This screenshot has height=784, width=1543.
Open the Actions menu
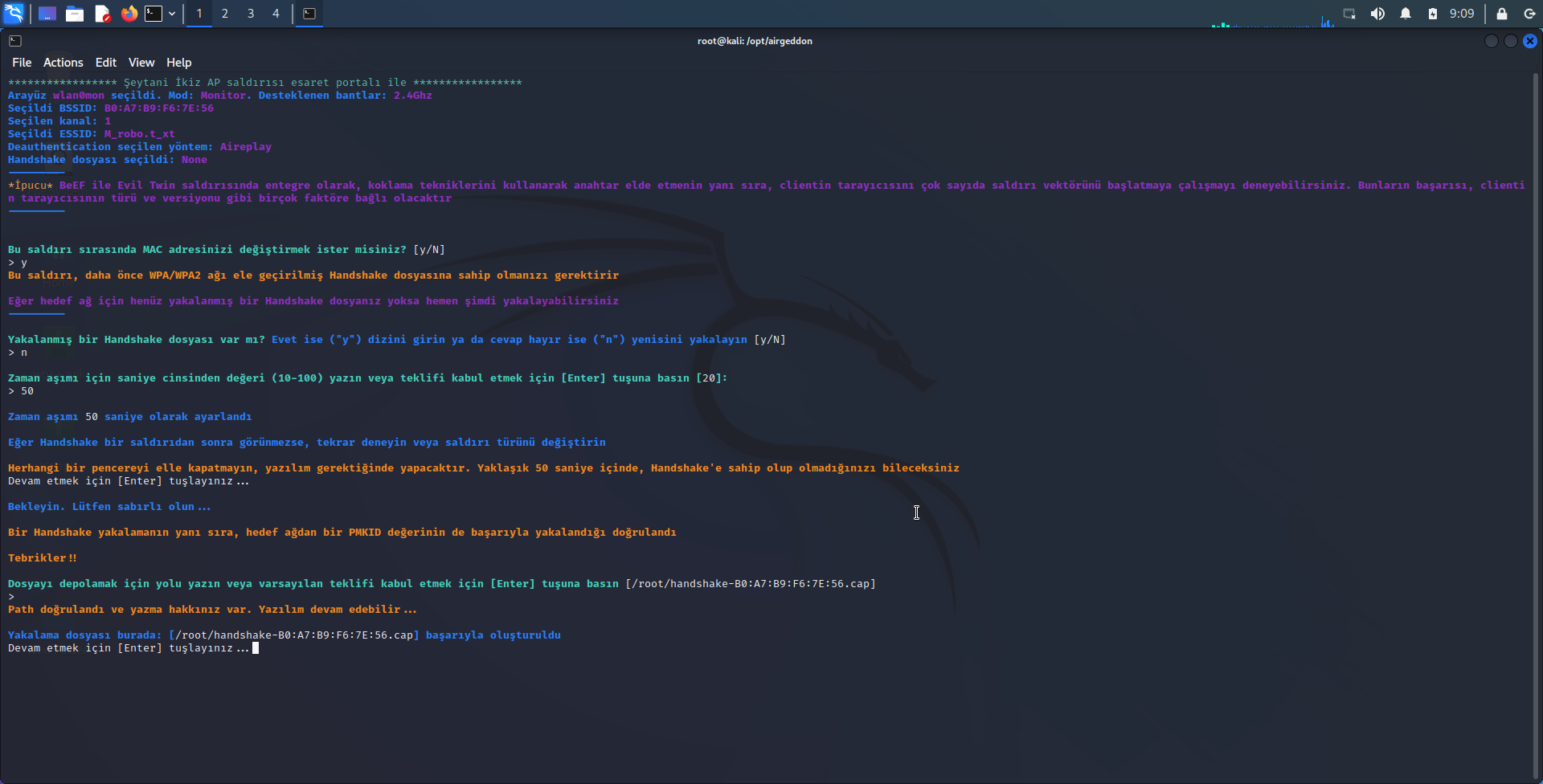tap(63, 63)
